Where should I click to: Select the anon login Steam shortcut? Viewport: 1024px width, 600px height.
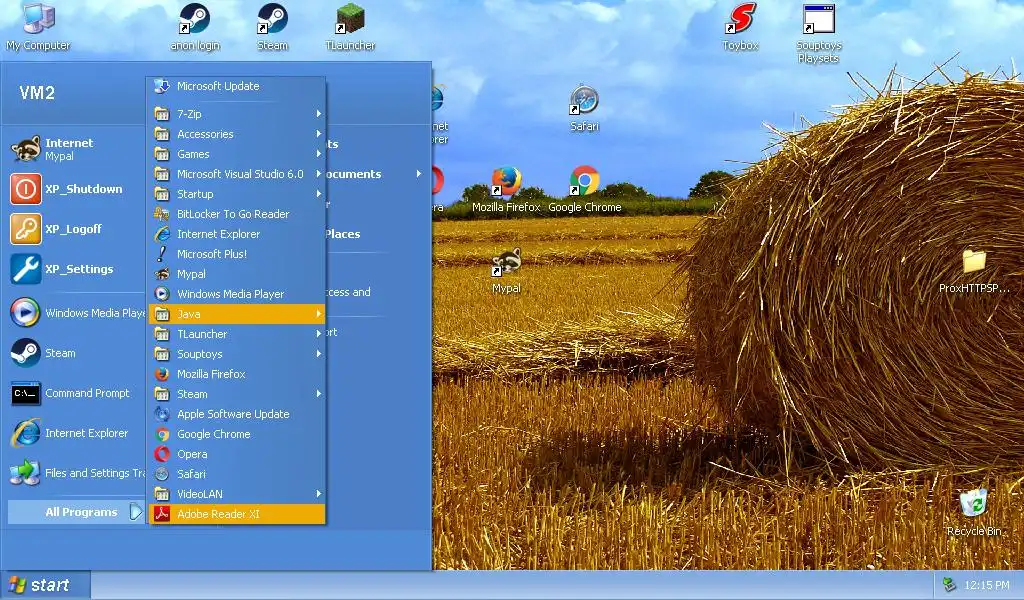(195, 26)
